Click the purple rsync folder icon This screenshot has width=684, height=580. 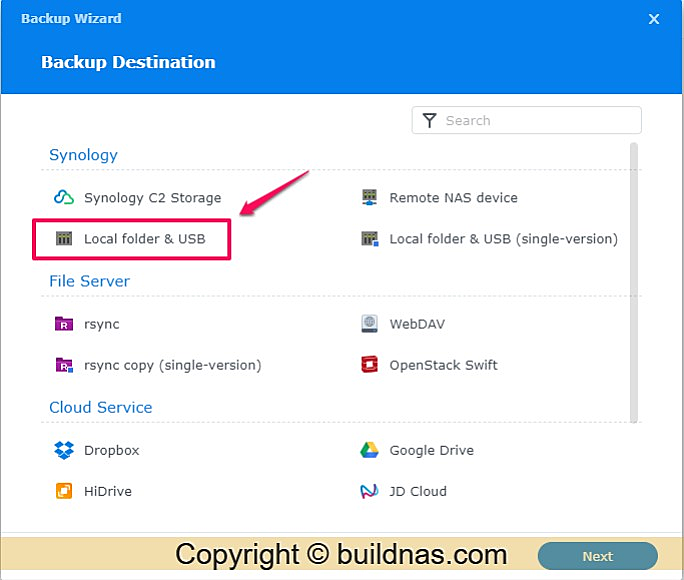(64, 324)
